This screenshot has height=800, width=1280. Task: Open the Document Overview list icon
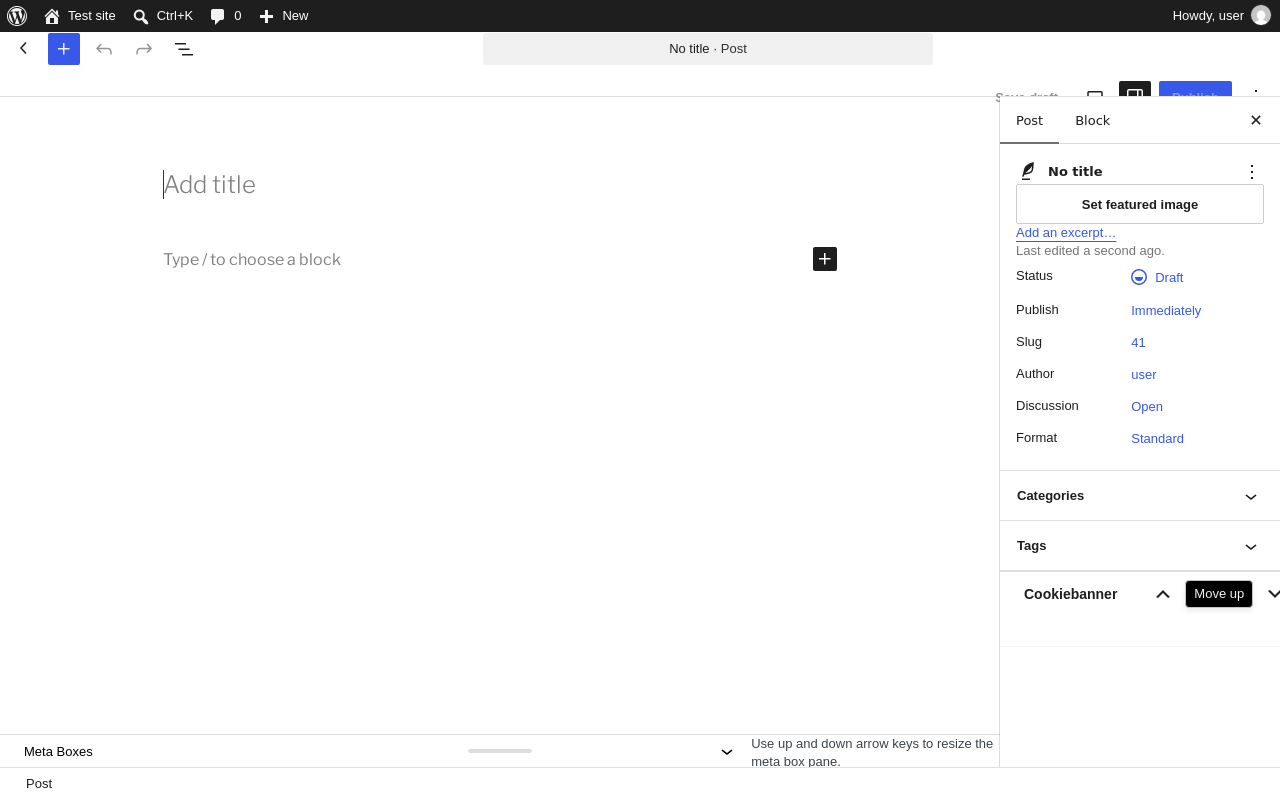184,49
